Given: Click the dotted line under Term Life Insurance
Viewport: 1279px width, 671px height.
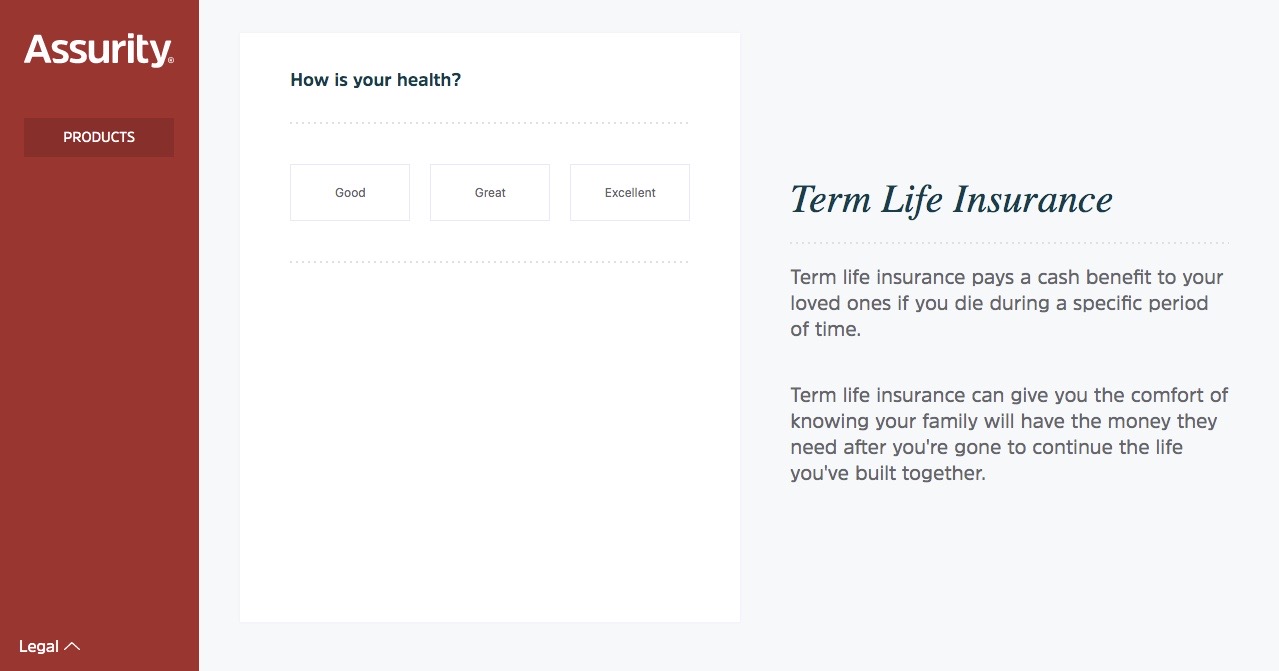Looking at the screenshot, I should point(1008,243).
